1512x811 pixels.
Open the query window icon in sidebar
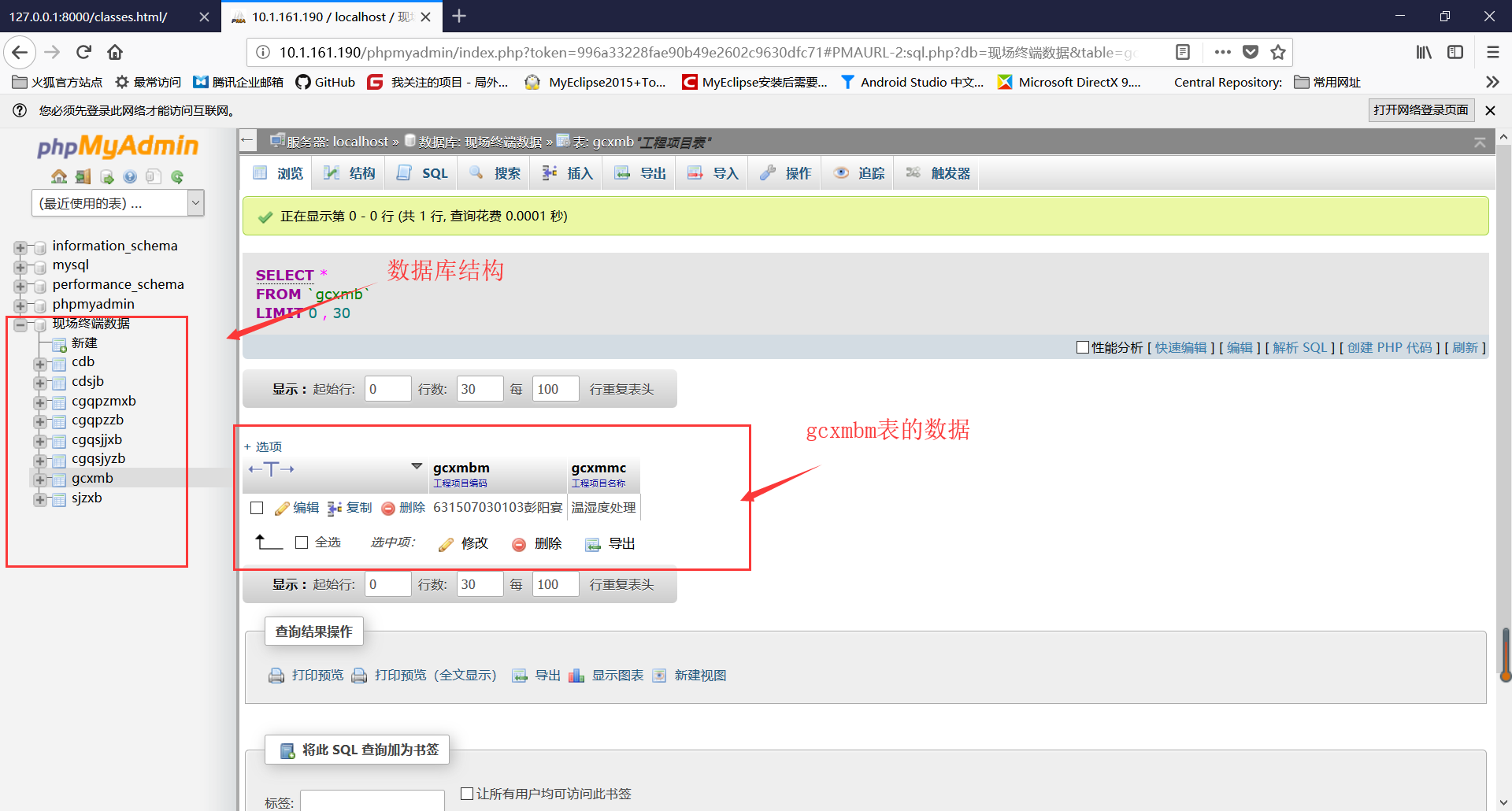(x=106, y=176)
